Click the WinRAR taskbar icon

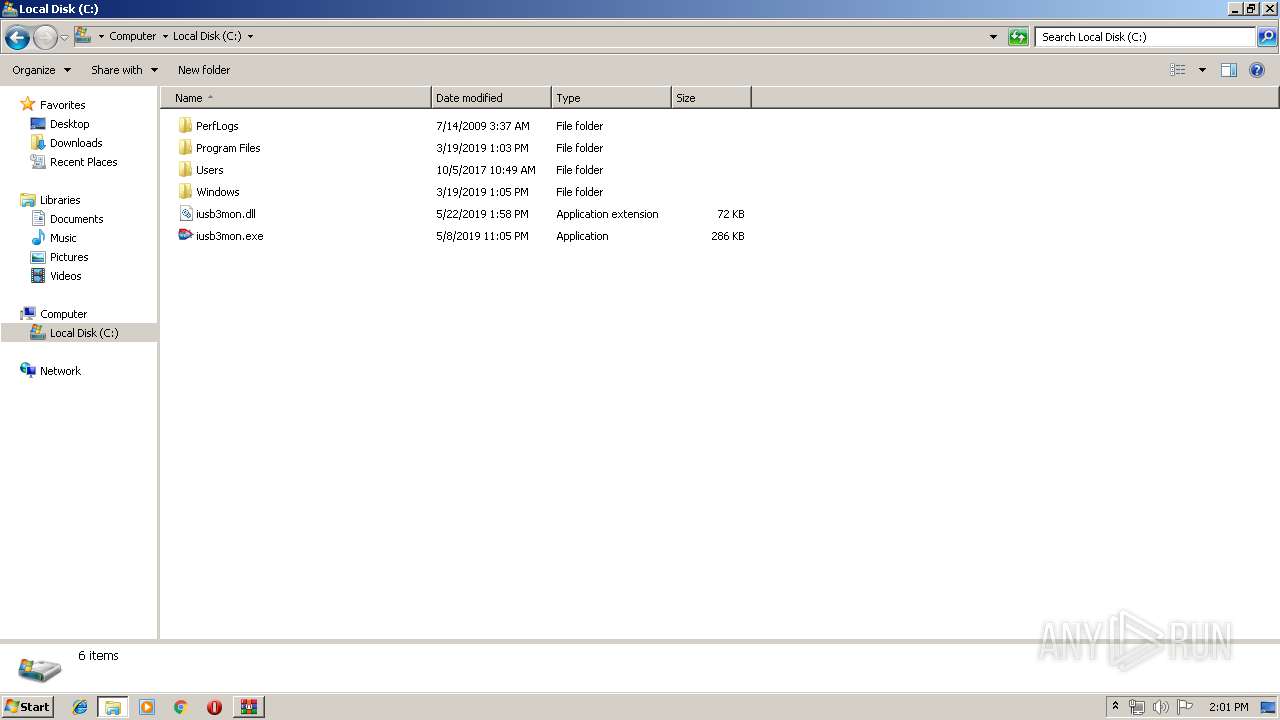248,707
